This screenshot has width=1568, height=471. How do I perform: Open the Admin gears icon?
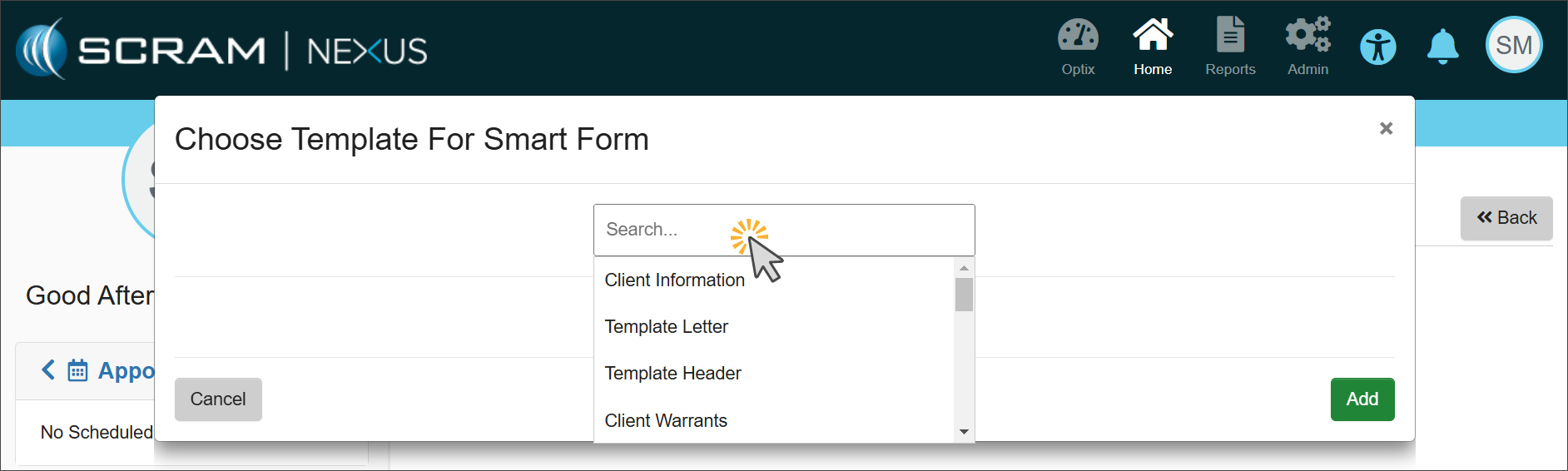tap(1307, 37)
